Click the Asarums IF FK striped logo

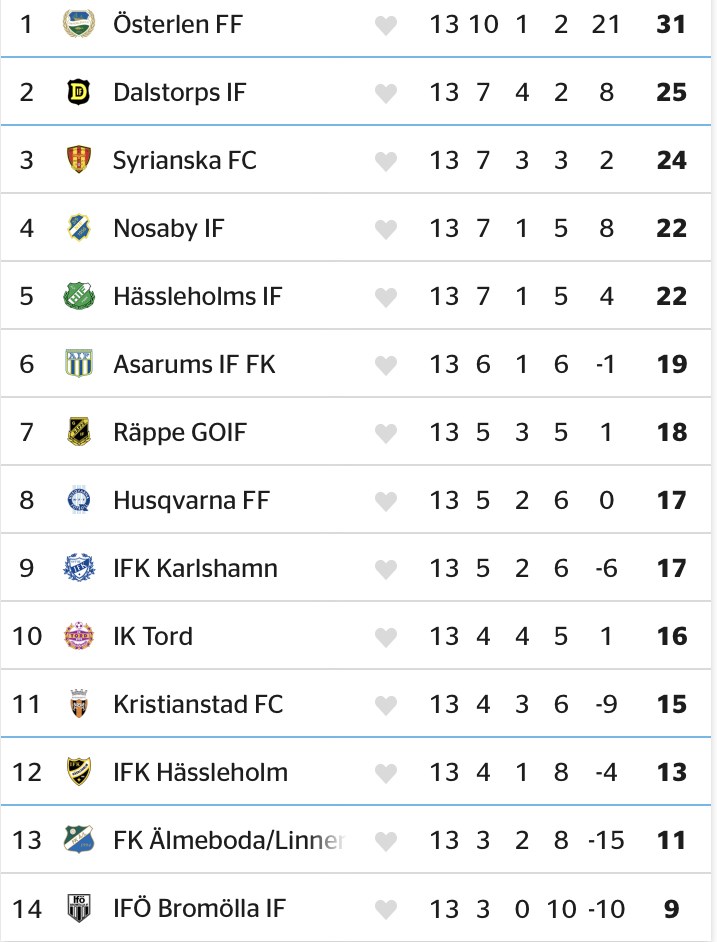click(x=77, y=364)
